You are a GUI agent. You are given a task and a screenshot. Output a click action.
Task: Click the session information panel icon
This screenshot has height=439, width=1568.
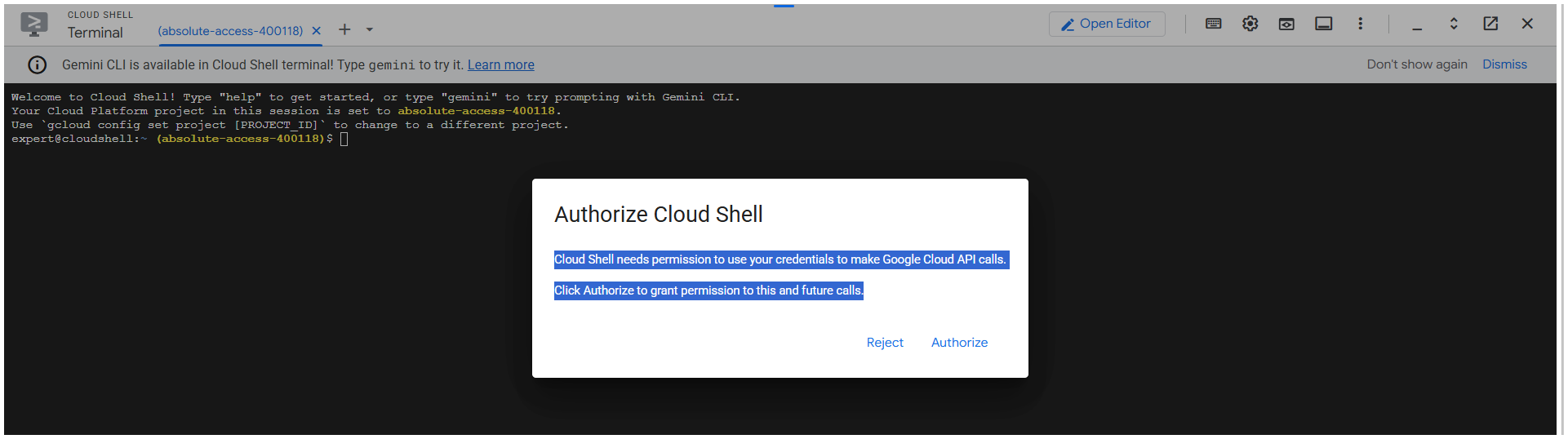[1324, 24]
